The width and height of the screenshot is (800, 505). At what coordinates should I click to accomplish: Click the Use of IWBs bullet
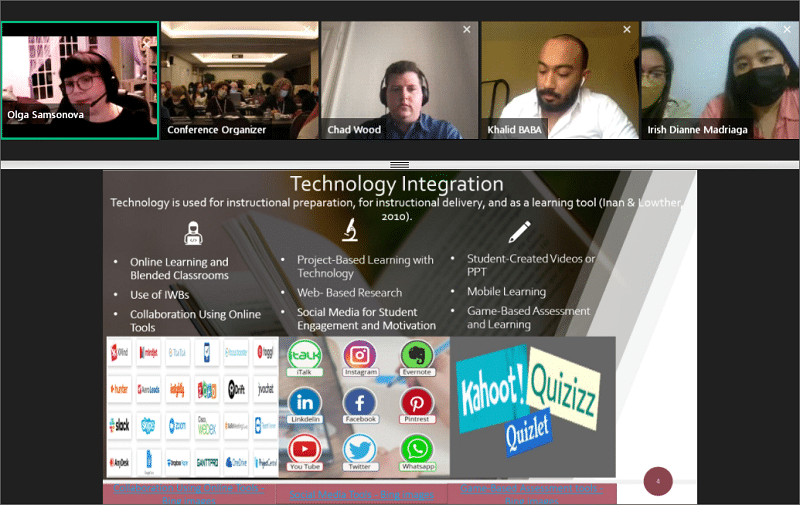[x=160, y=295]
